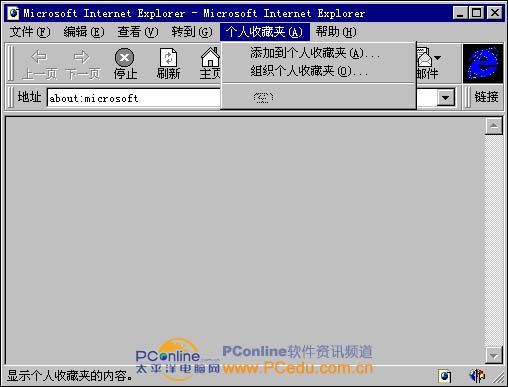508x387 pixels.
Task: Open the 文件(F) menu
Action: point(30,32)
